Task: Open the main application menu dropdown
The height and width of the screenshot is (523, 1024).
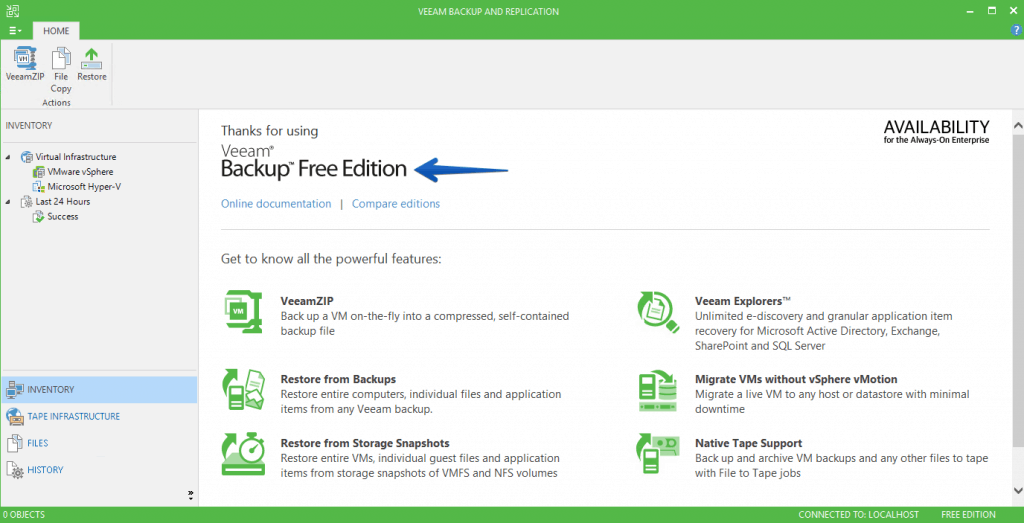Action: pyautogui.click(x=15, y=31)
